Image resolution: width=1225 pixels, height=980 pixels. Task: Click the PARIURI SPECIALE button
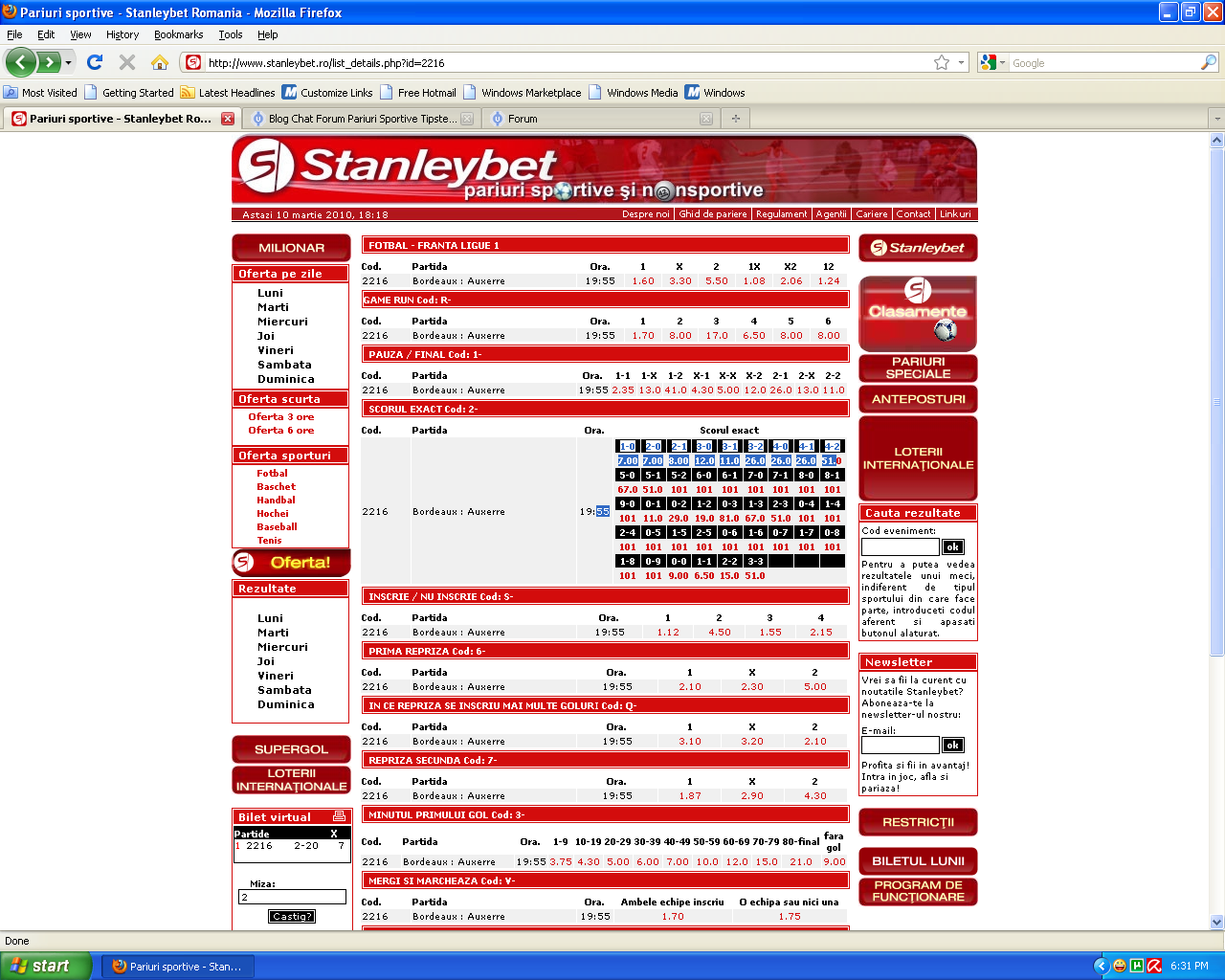[918, 368]
